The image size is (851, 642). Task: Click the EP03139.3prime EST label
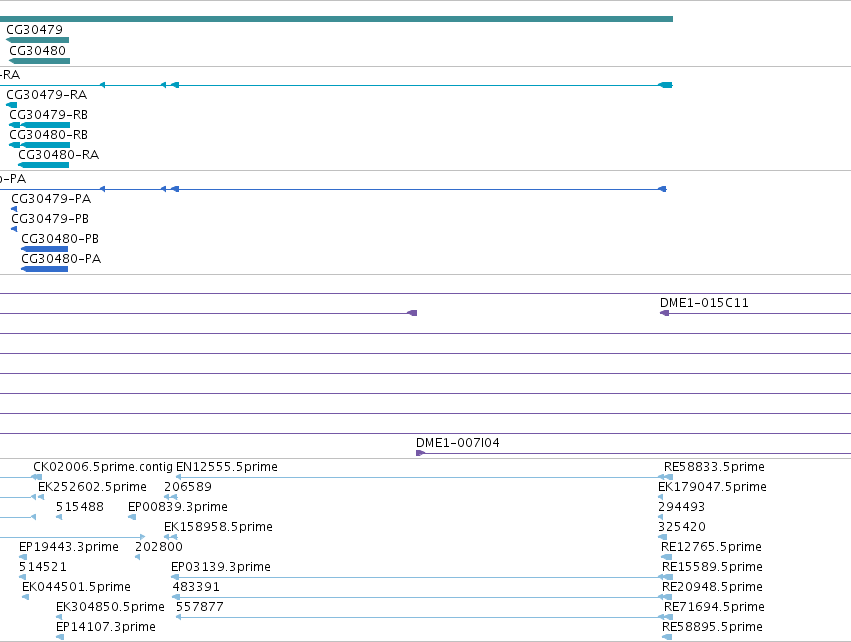pos(221,567)
